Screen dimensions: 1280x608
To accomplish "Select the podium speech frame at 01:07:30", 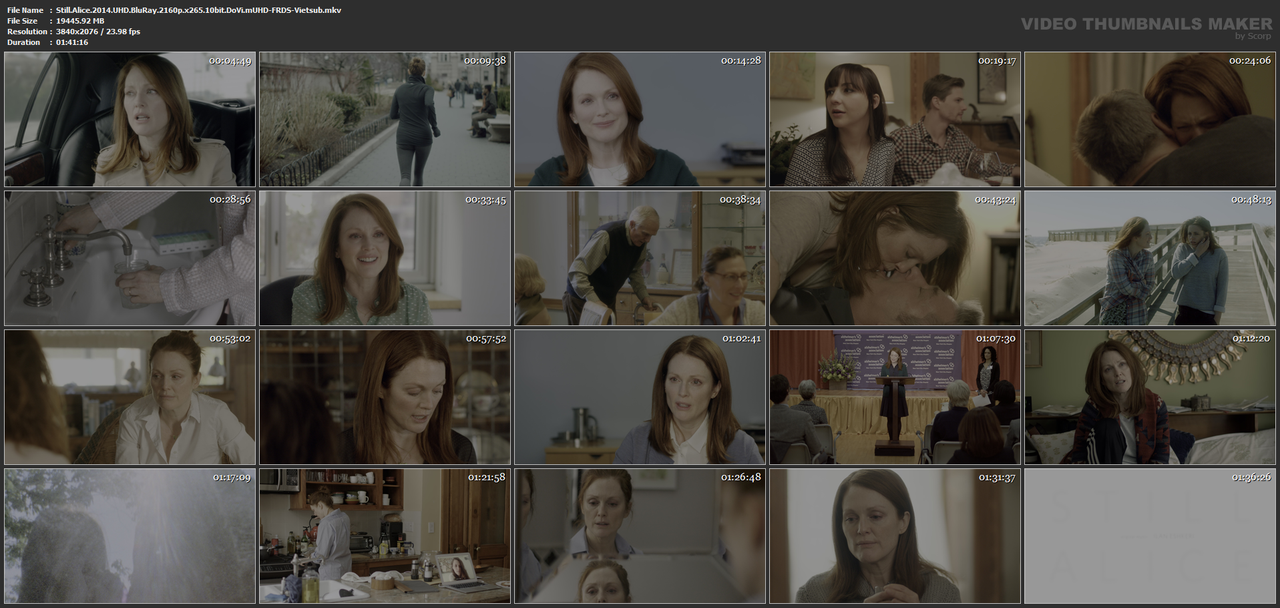I will coord(895,397).
